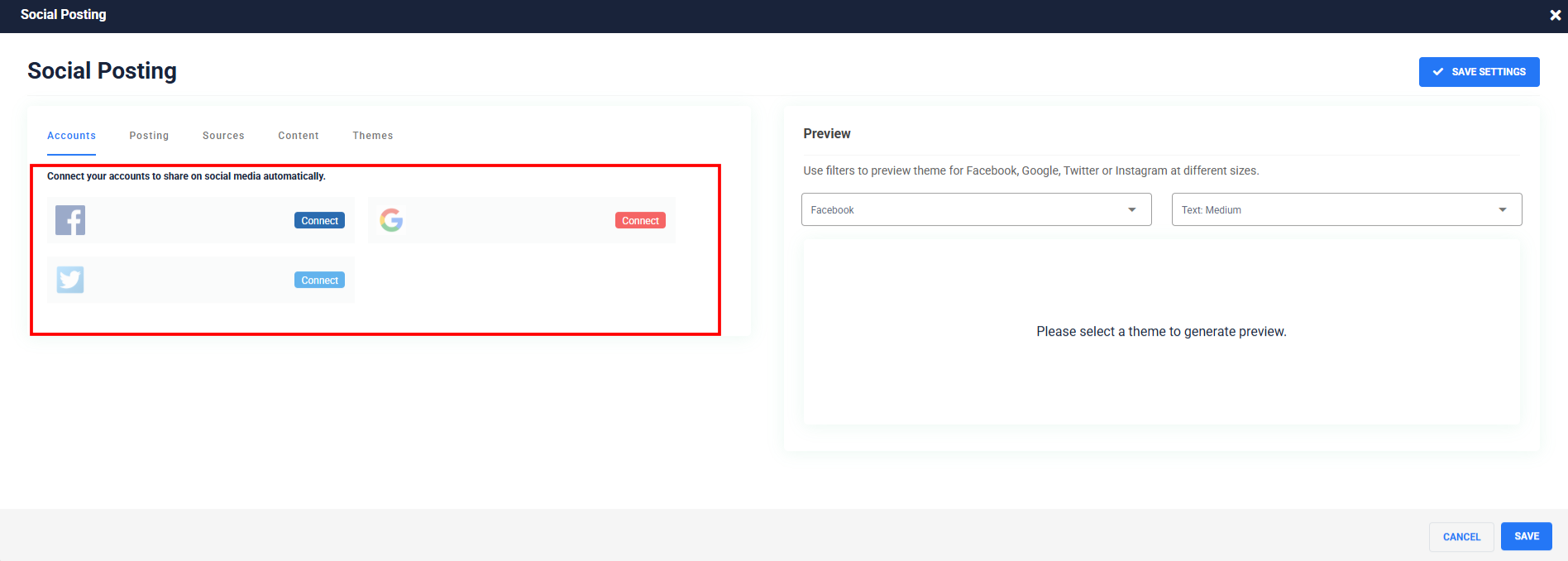This screenshot has width=1568, height=561.
Task: Switch to the Accounts tab
Action: (x=71, y=136)
